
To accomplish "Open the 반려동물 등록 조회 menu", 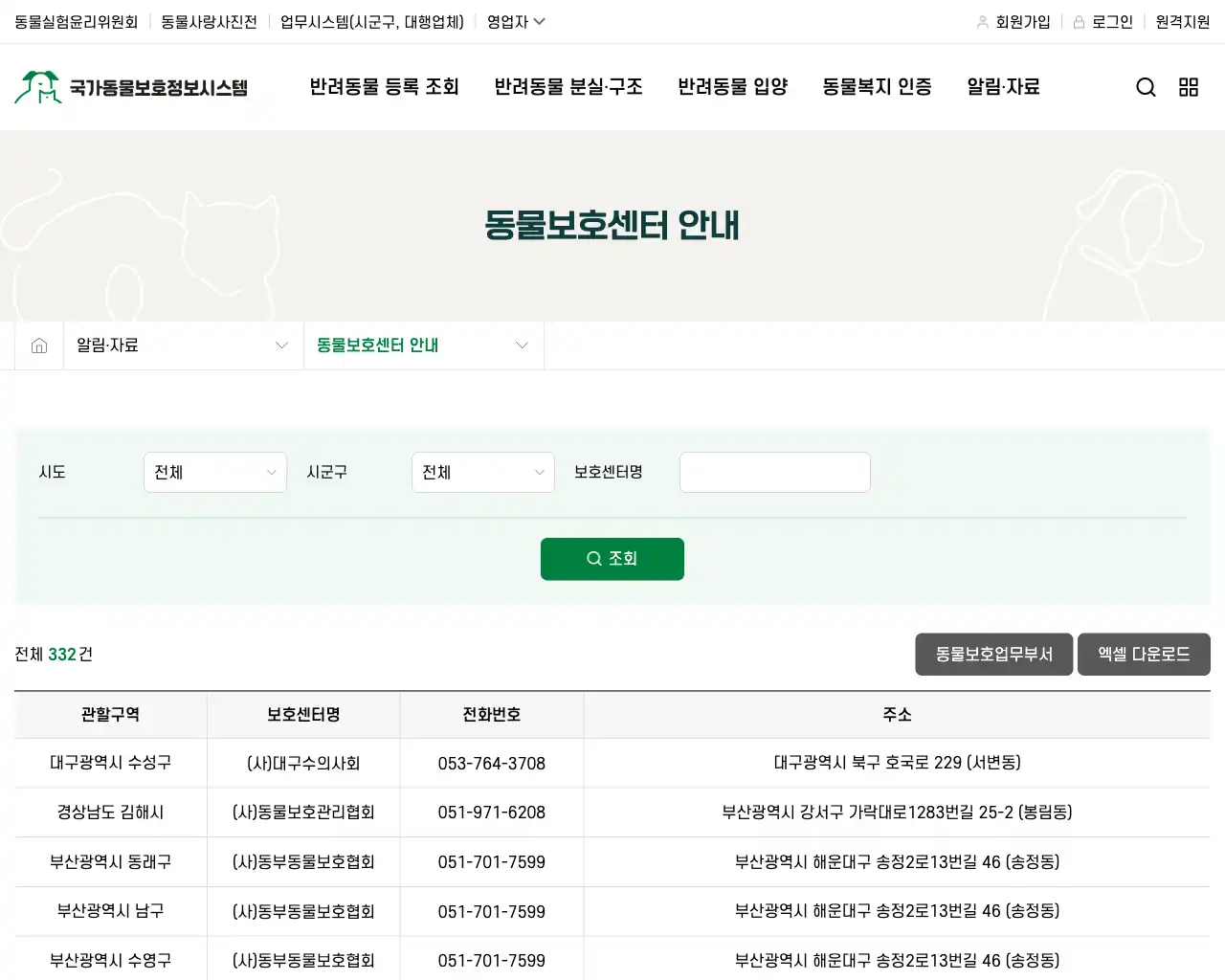I will pyautogui.click(x=385, y=87).
